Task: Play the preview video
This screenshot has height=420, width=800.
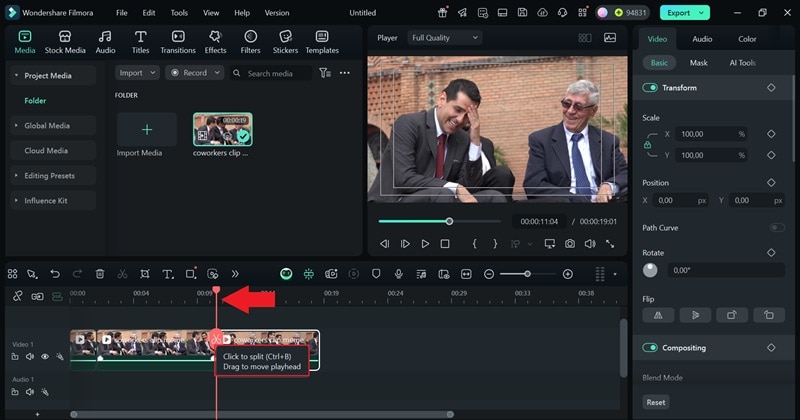Action: [x=425, y=244]
